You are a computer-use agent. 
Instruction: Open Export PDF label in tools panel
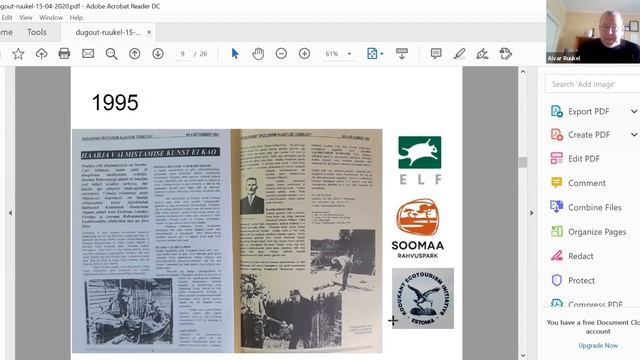[589, 111]
